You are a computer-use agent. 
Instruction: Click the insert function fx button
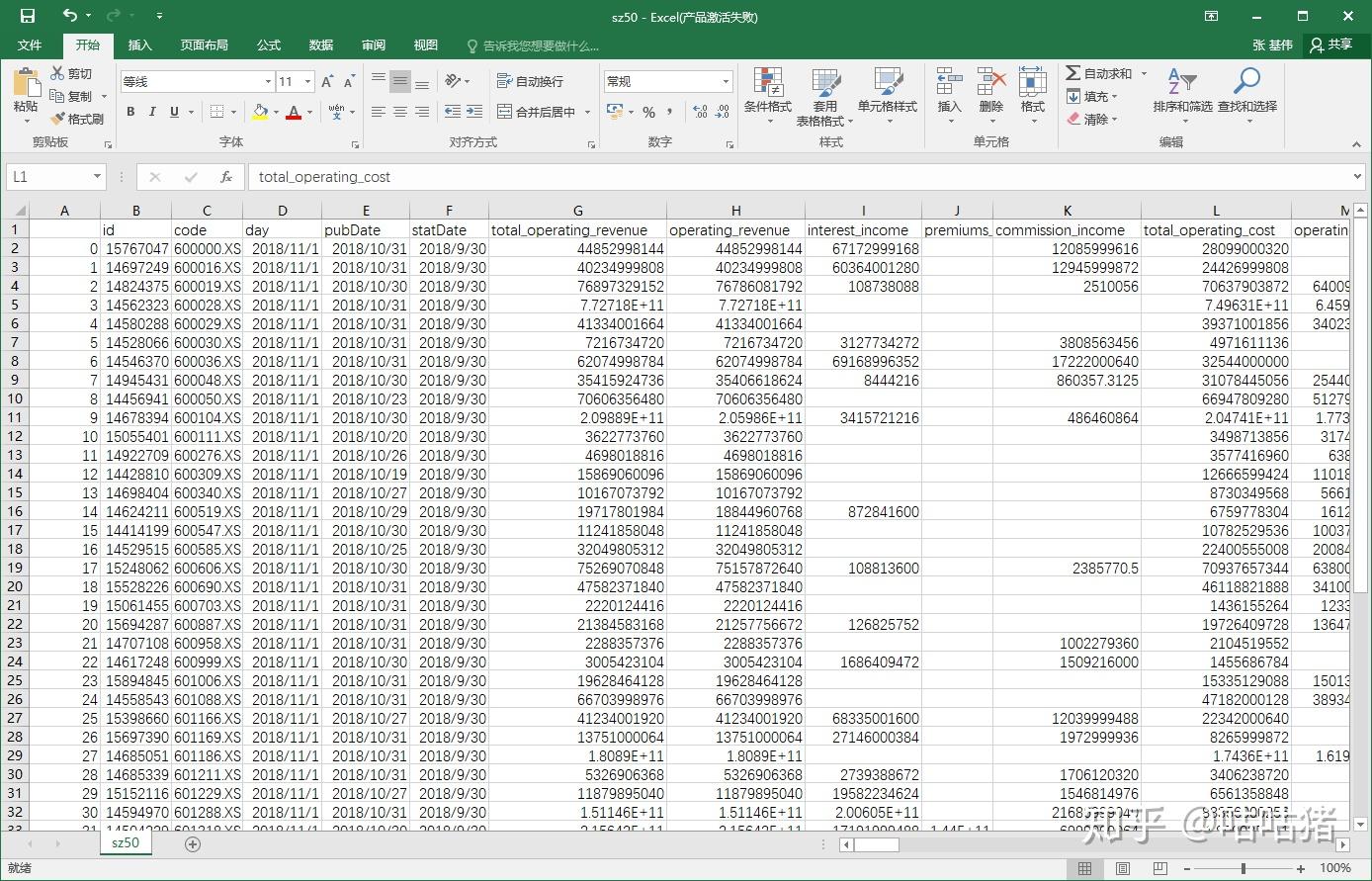(226, 177)
